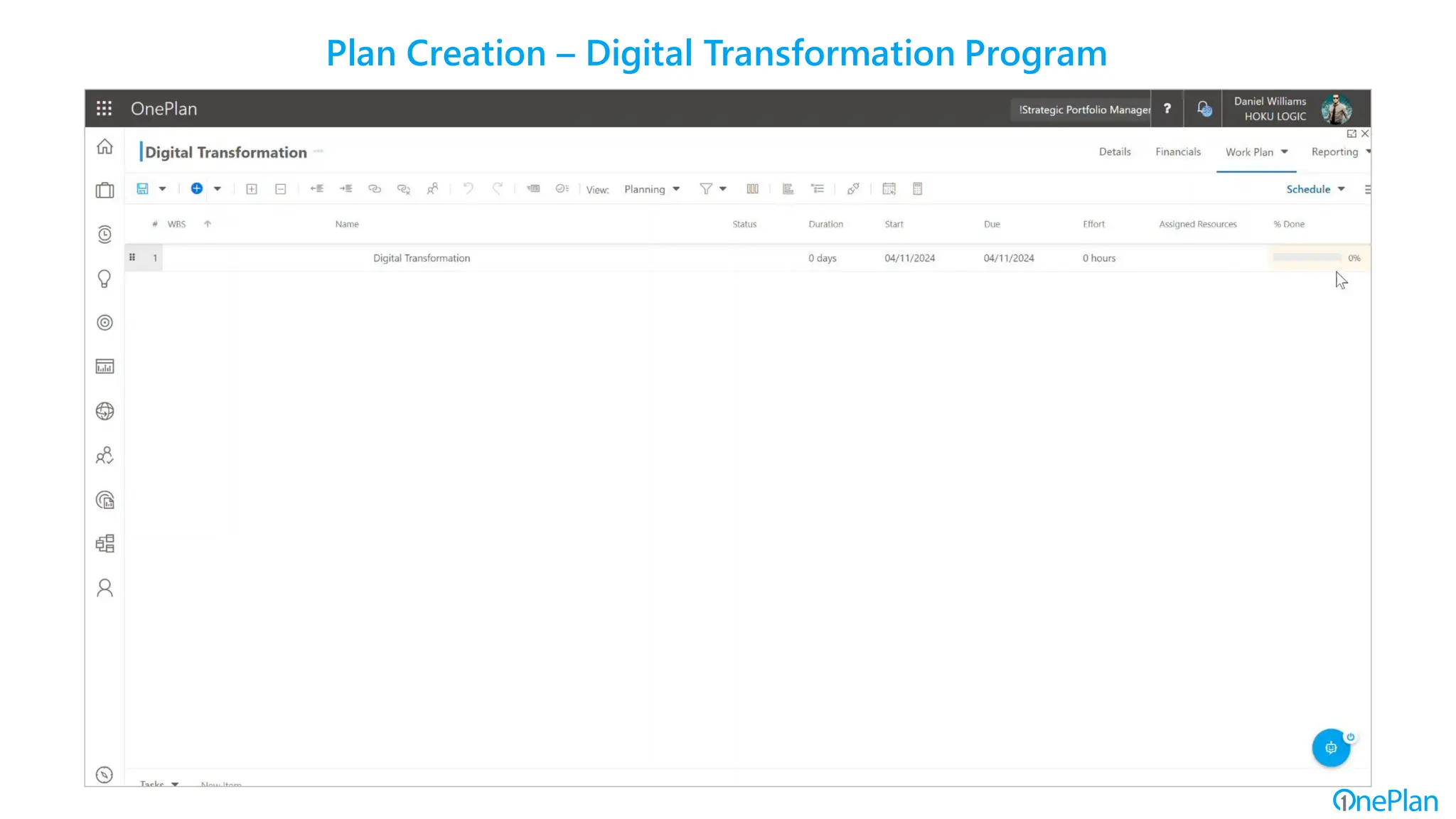Click the compass icon at sidebar bottom

pos(105,775)
